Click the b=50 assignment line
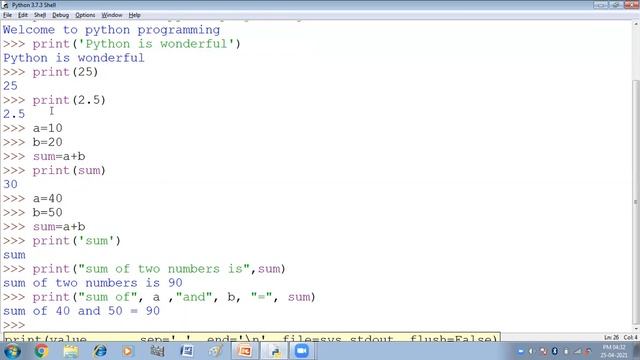This screenshot has height=360, width=640. pyautogui.click(x=48, y=213)
